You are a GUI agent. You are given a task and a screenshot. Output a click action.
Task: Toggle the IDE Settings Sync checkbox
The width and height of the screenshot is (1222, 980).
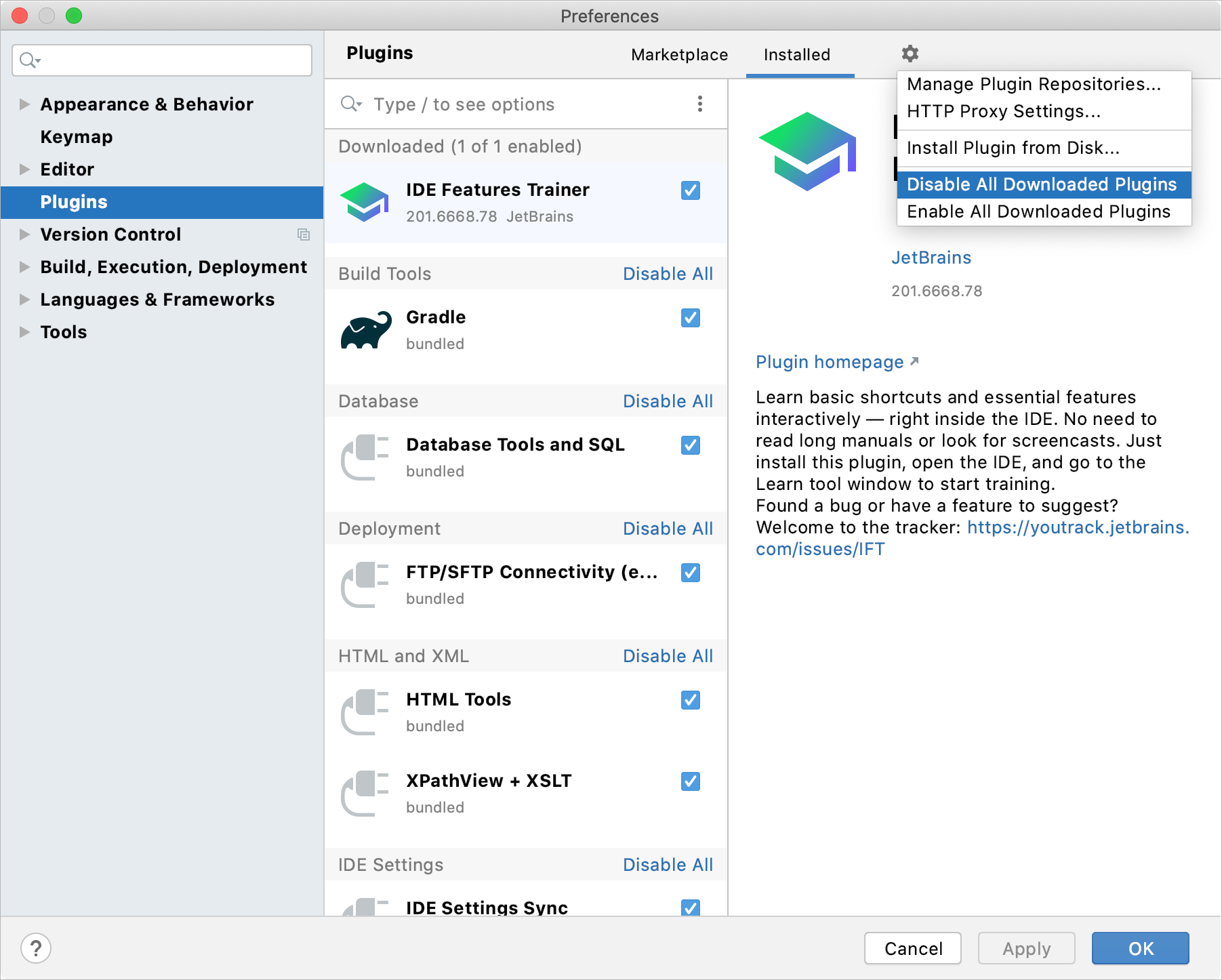point(691,907)
